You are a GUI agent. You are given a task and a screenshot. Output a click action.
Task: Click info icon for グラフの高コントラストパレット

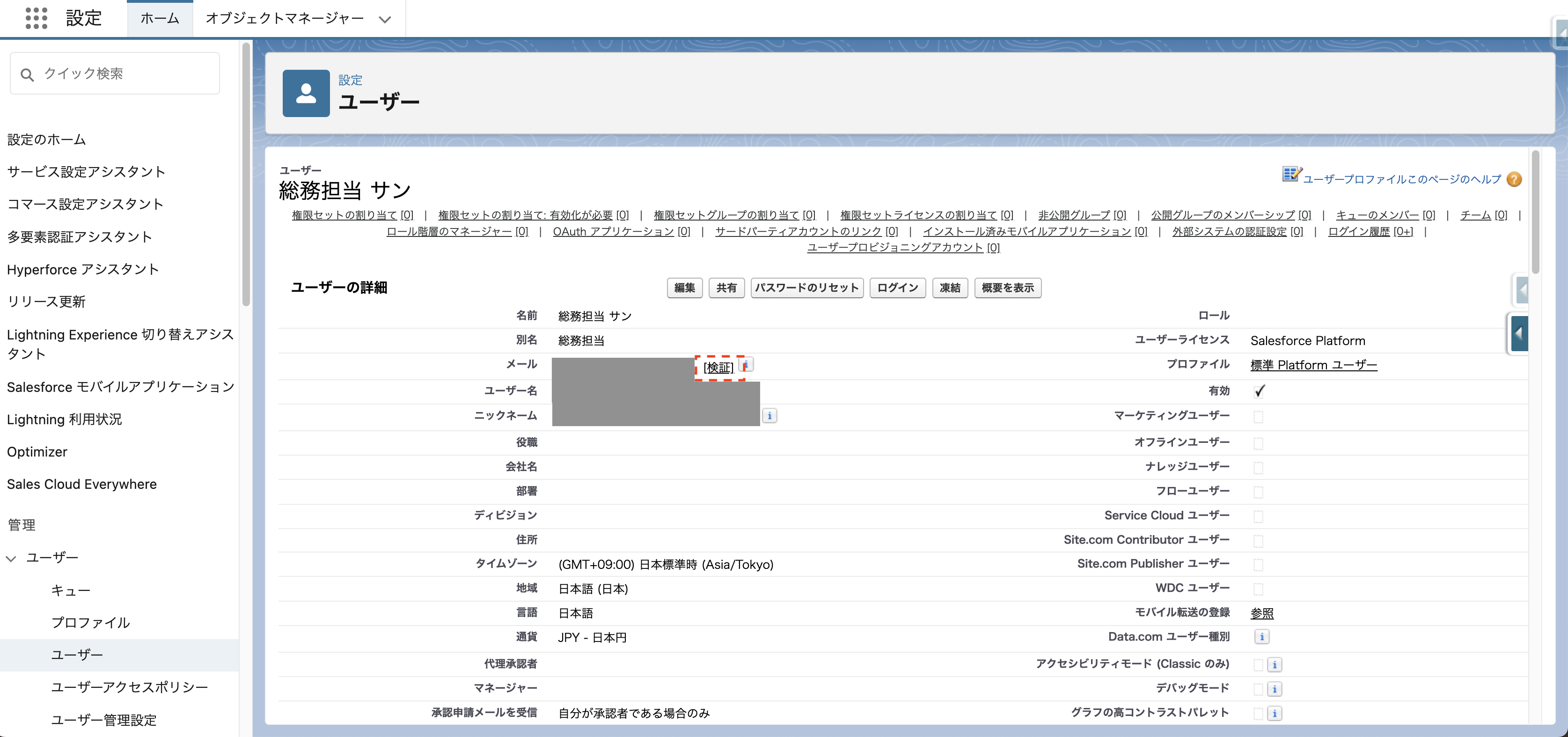1275,713
